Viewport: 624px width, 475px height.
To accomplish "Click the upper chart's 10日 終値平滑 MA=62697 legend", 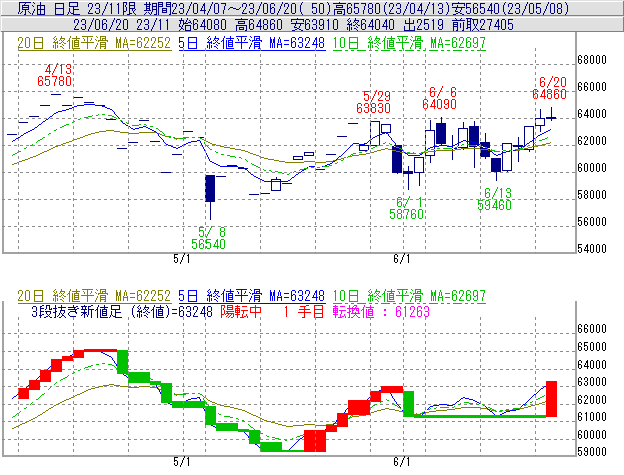I will point(409,43).
